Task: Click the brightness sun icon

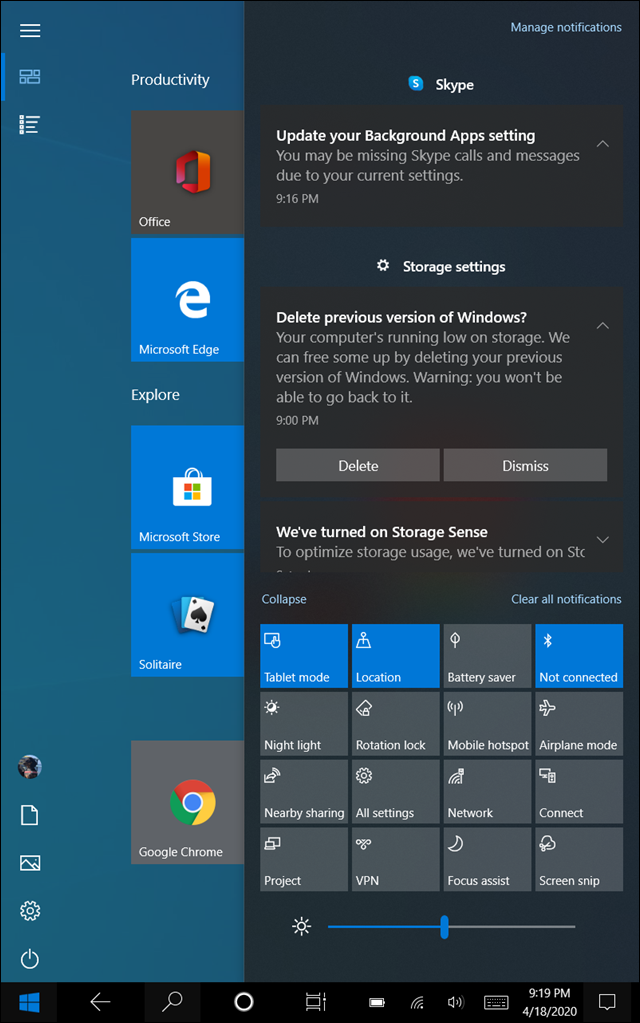Action: pos(301,926)
